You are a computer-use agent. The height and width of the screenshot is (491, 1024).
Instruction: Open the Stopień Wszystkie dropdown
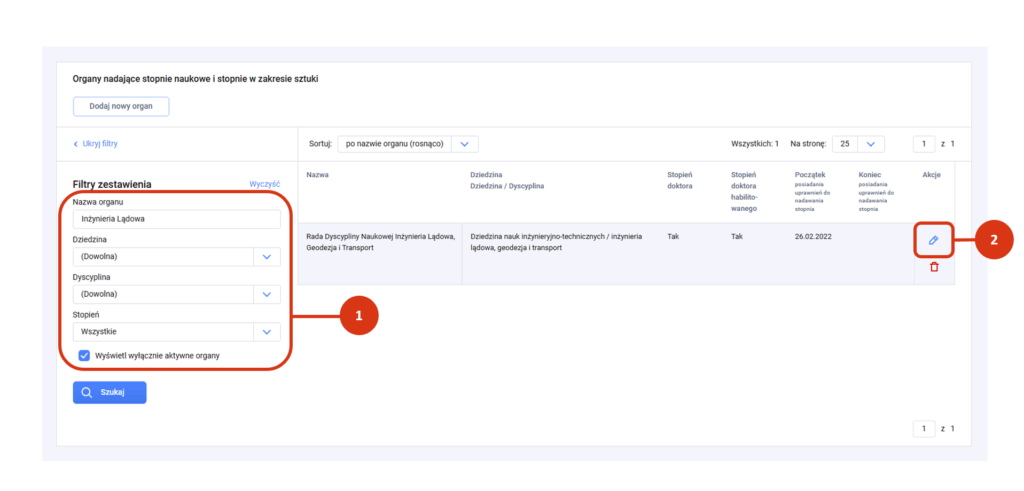point(176,332)
